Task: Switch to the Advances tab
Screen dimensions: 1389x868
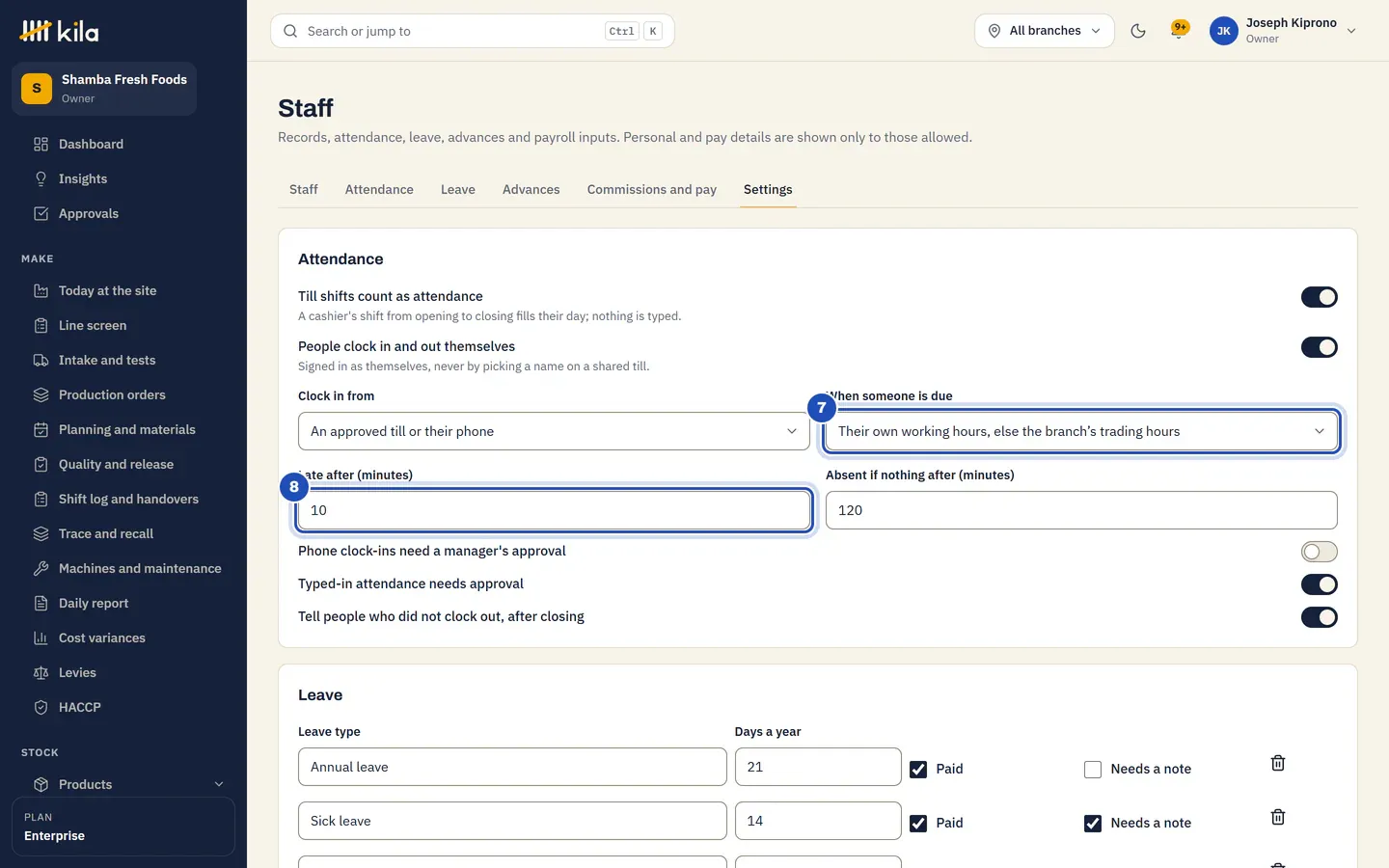Action: [531, 190]
